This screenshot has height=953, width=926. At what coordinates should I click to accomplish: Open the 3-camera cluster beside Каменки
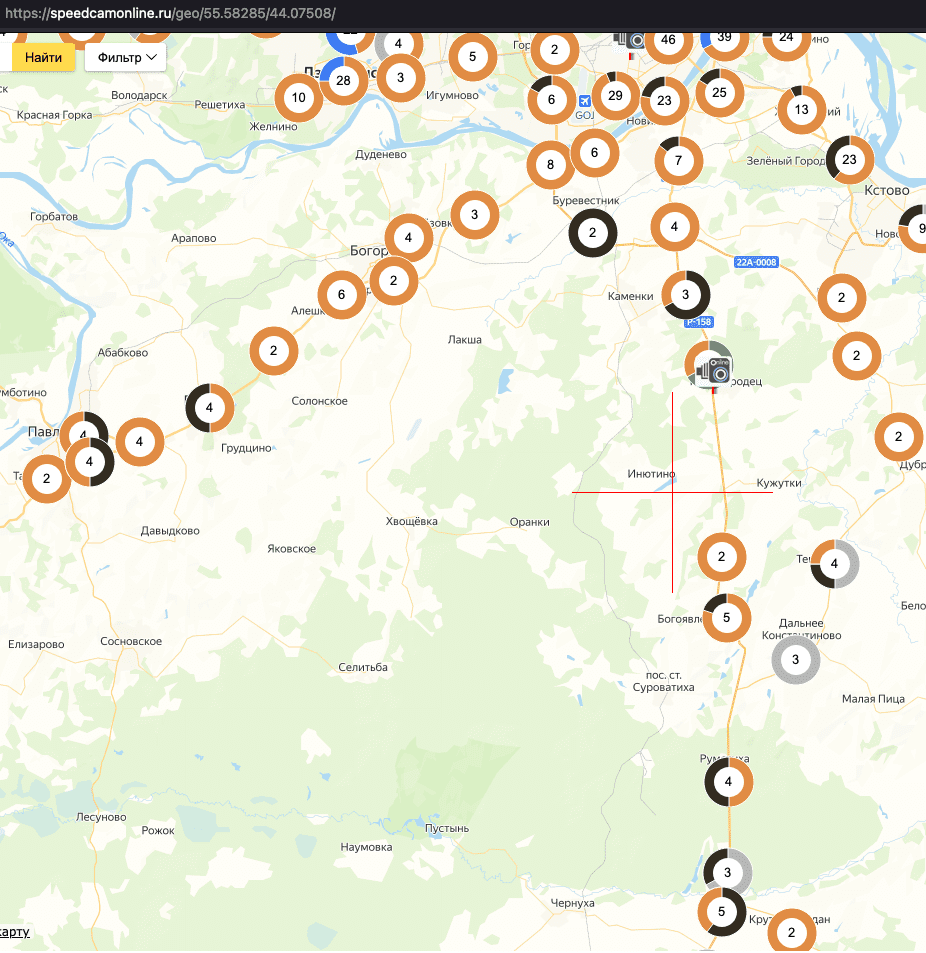[x=685, y=295]
